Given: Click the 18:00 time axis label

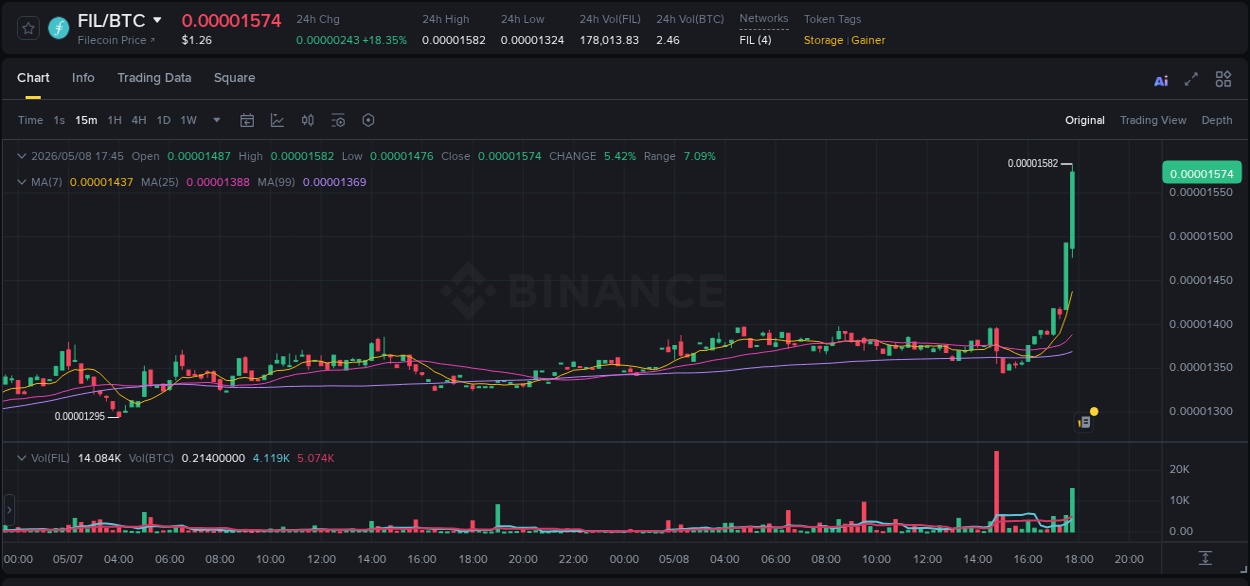Looking at the screenshot, I should click(x=1078, y=559).
